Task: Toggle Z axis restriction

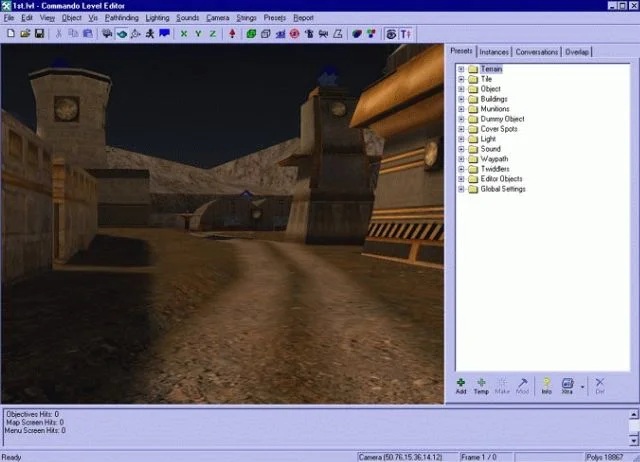Action: 213,33
